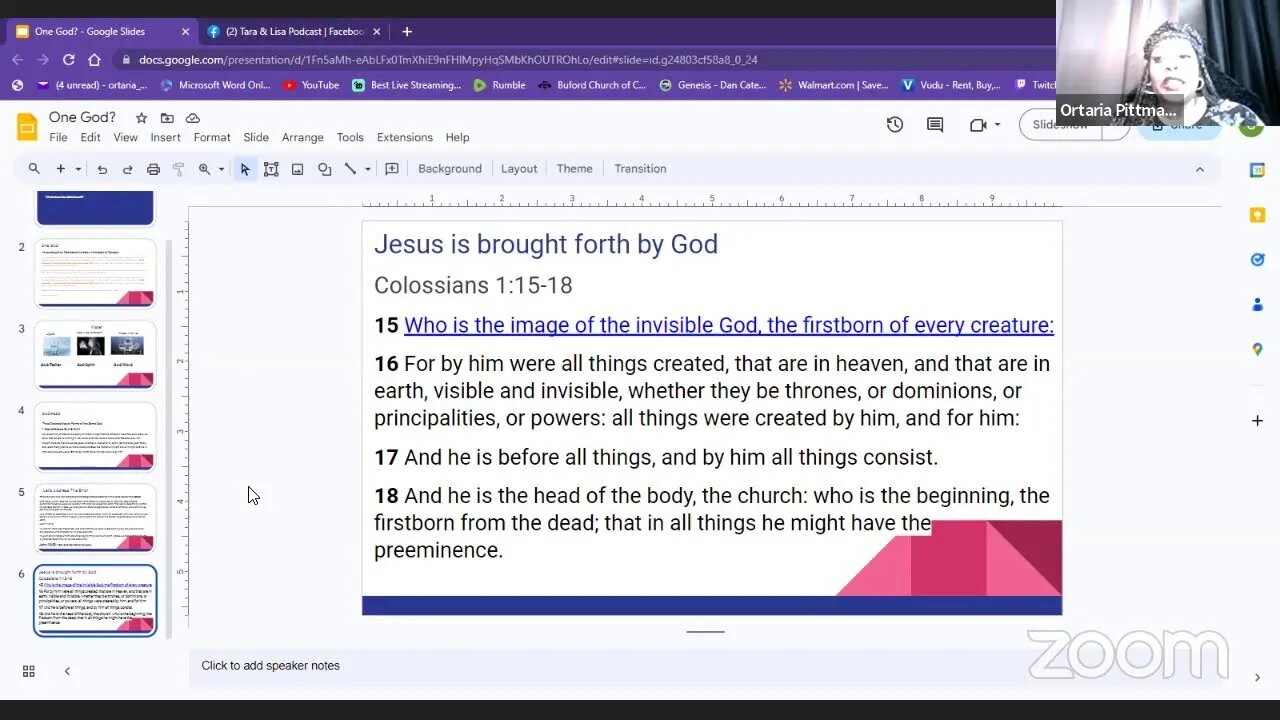This screenshot has width=1280, height=720.
Task: Print the presentation
Action: point(153,169)
